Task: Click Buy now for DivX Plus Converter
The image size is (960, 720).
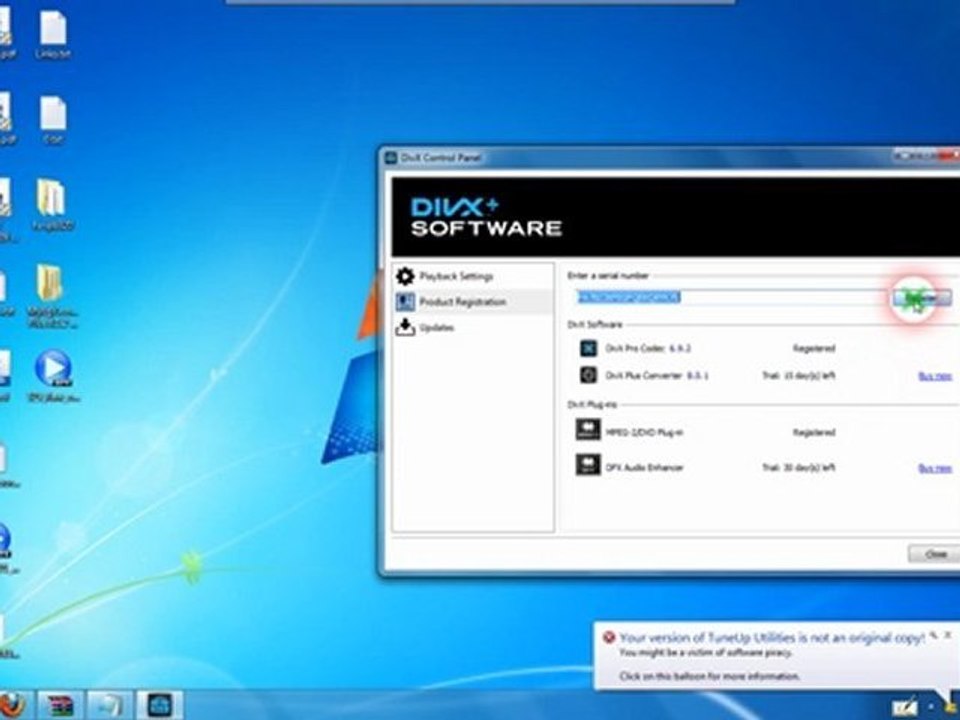Action: coord(935,376)
